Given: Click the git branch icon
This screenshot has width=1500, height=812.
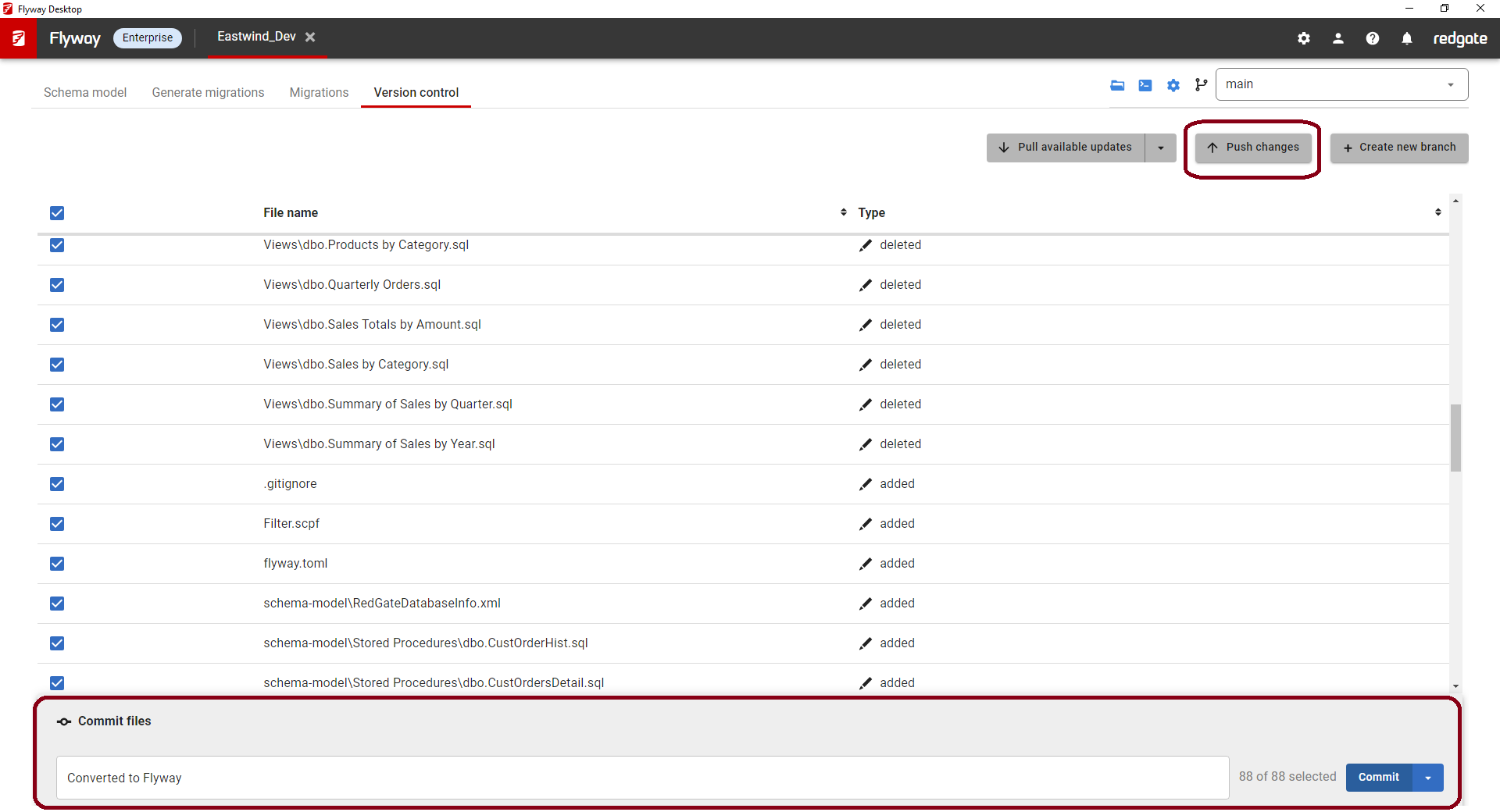Looking at the screenshot, I should (x=1201, y=85).
